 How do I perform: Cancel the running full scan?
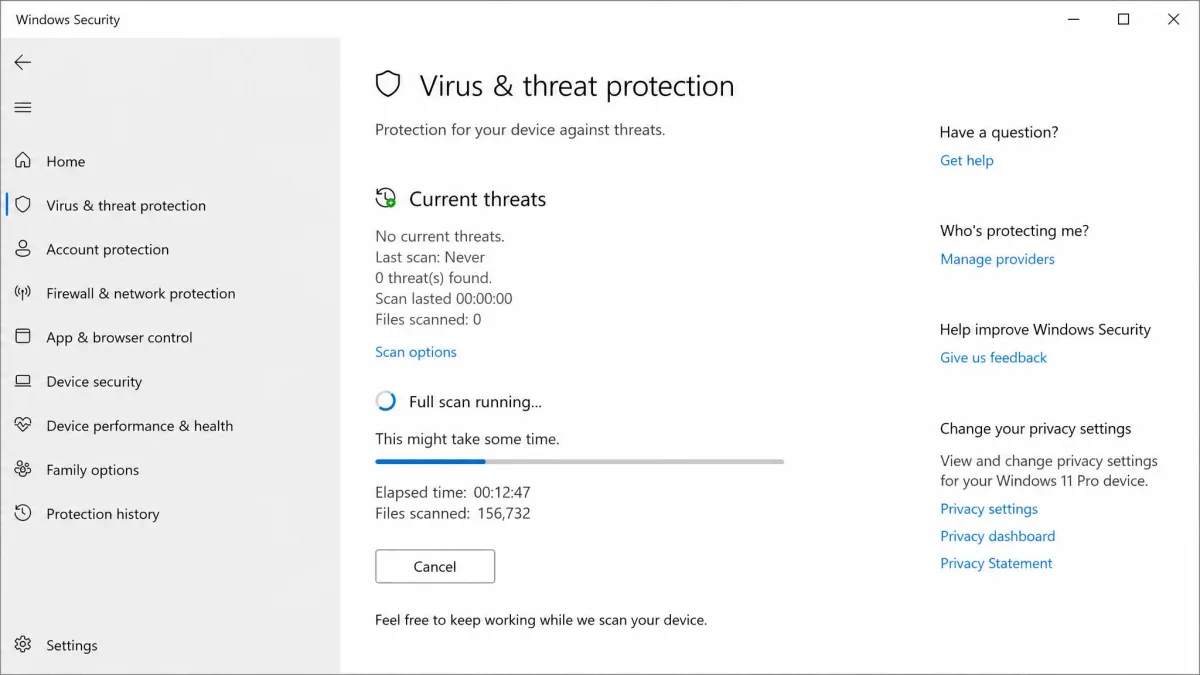coord(435,566)
